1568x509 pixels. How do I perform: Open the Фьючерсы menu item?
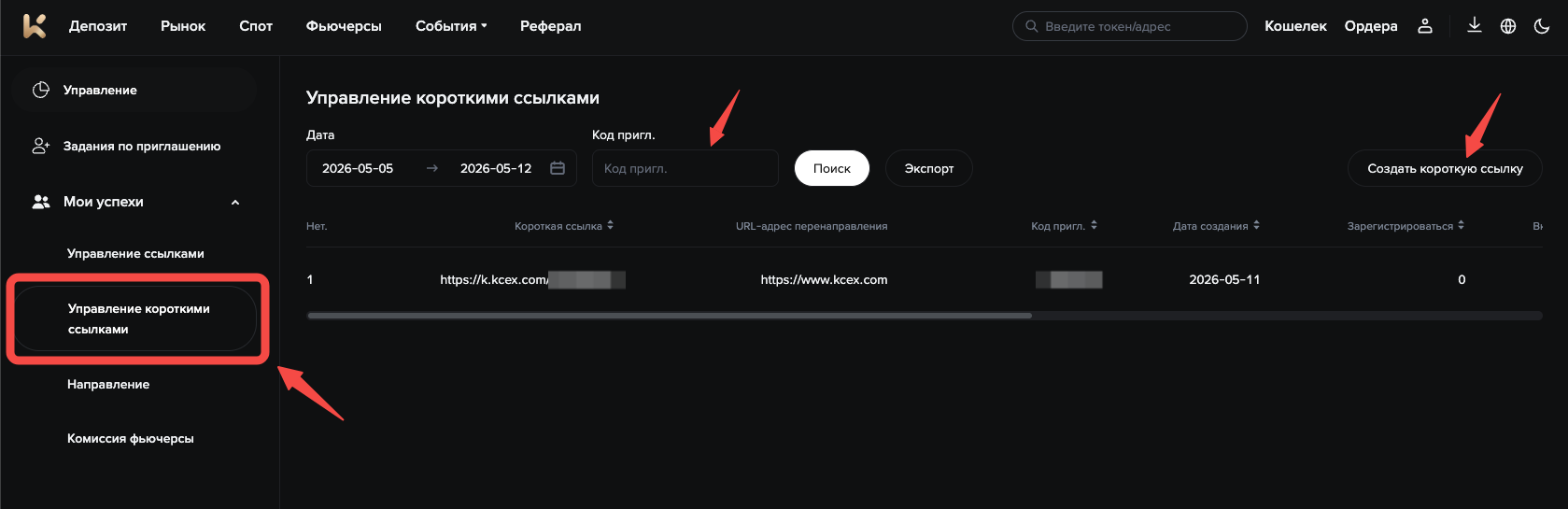pyautogui.click(x=344, y=26)
